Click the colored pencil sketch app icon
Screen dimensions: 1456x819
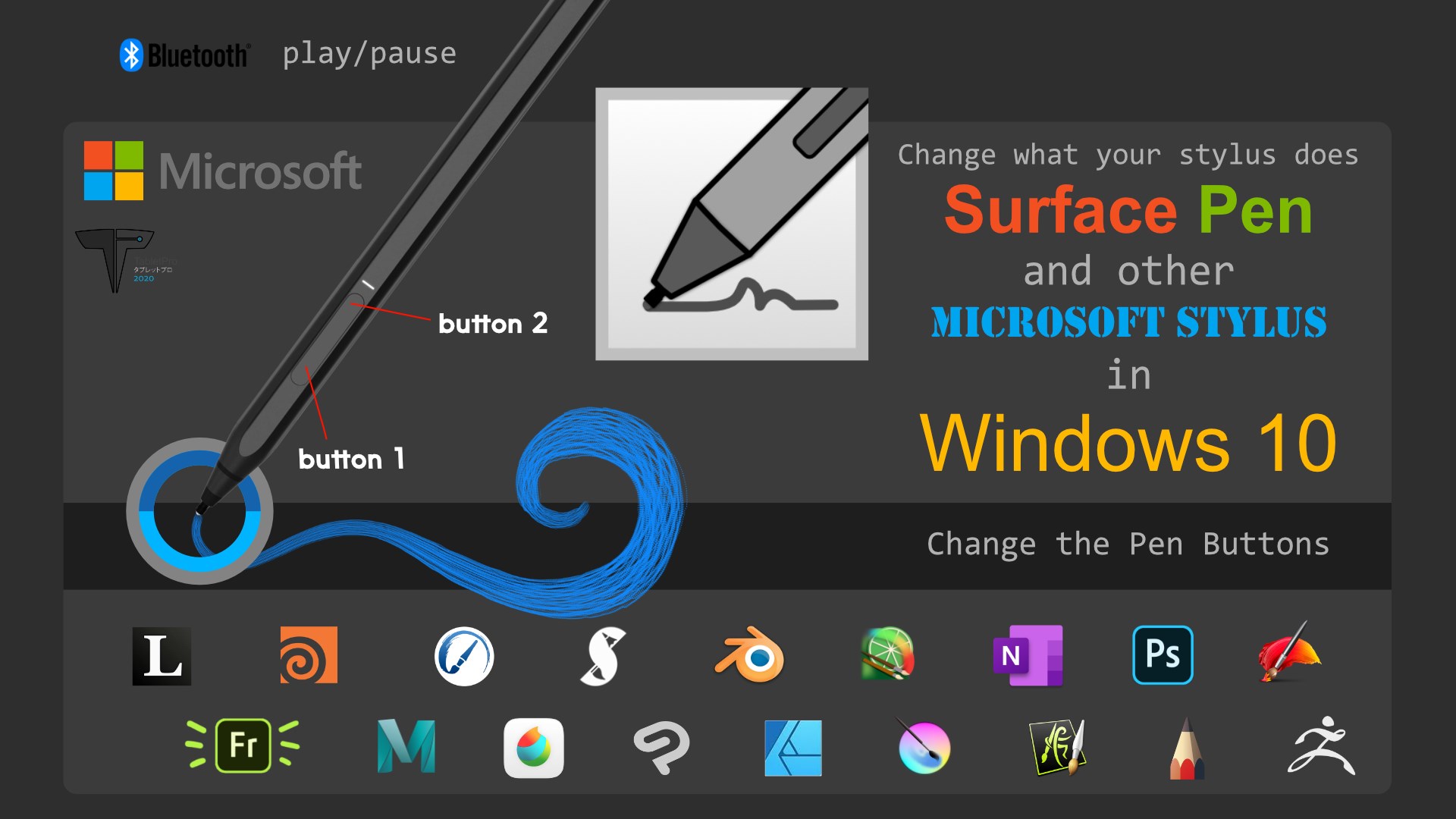click(1187, 749)
